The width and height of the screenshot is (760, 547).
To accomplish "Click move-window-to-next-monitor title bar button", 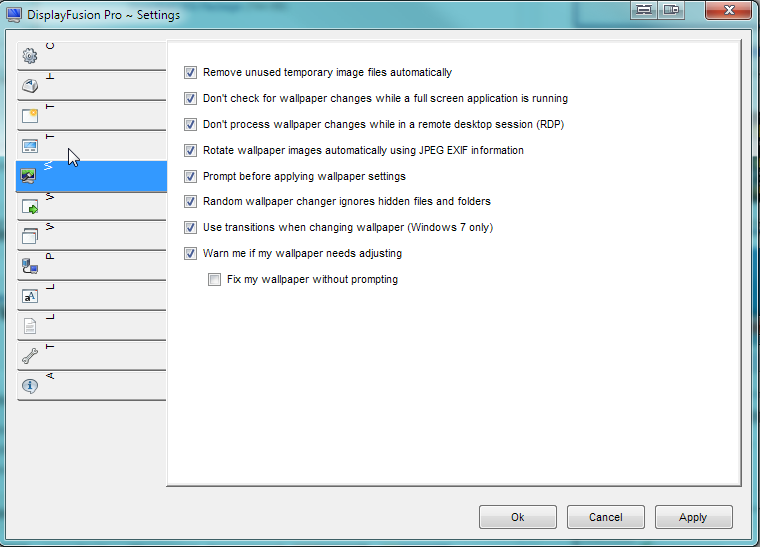I will click(671, 9).
